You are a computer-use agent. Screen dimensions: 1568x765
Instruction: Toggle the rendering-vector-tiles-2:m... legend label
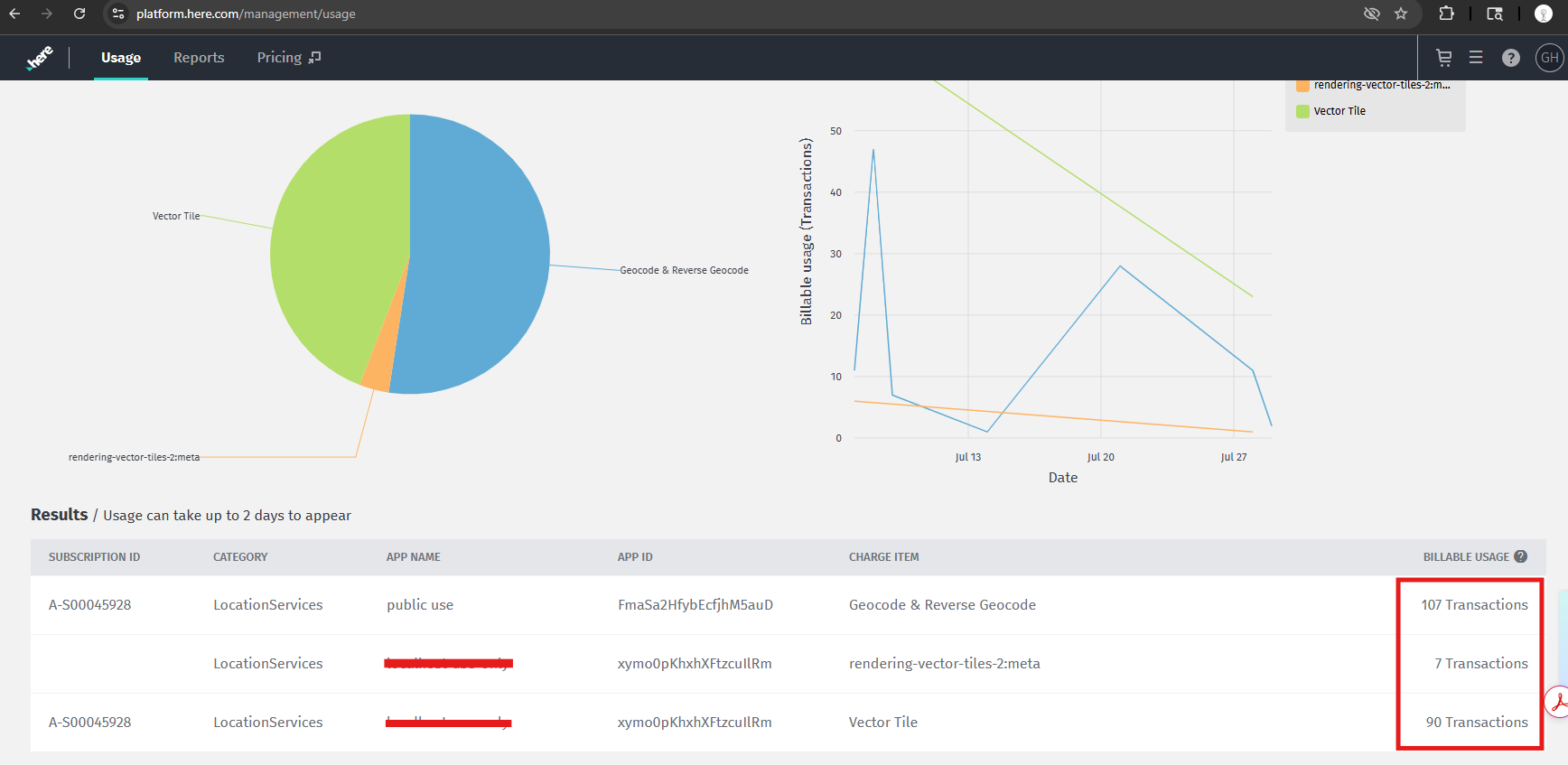click(1382, 85)
